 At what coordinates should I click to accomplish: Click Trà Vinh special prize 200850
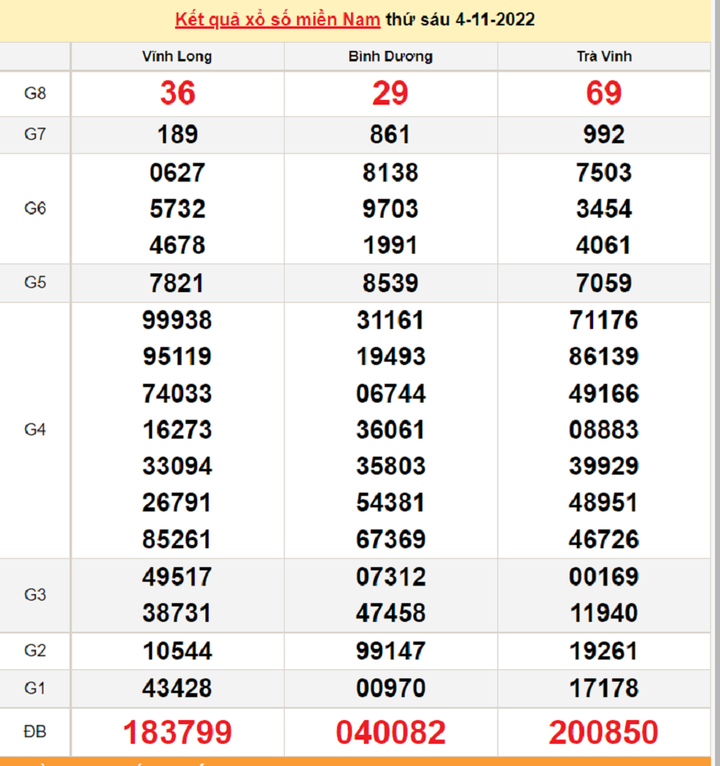(x=604, y=732)
